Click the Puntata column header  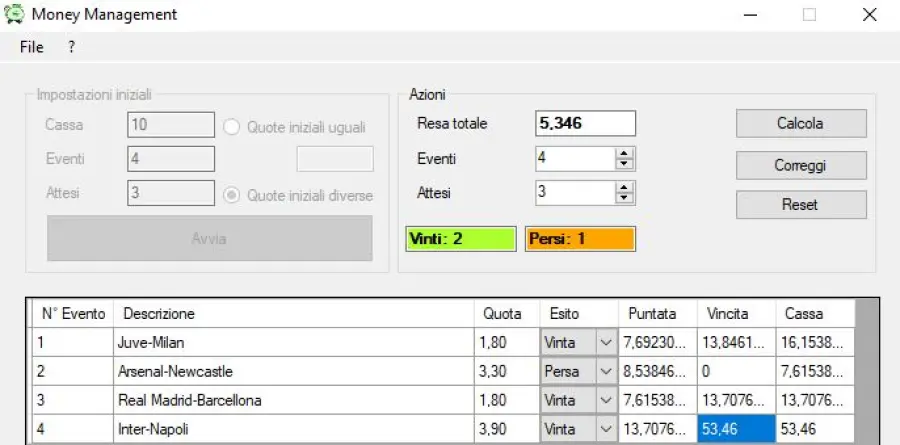click(x=658, y=314)
